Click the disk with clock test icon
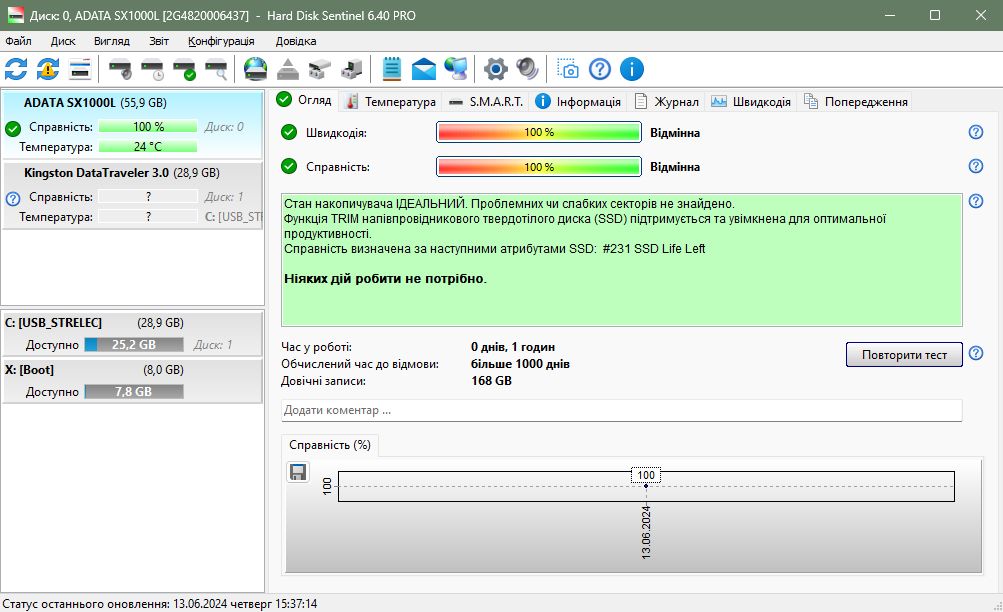The height and width of the screenshot is (612, 1003). 152,69
